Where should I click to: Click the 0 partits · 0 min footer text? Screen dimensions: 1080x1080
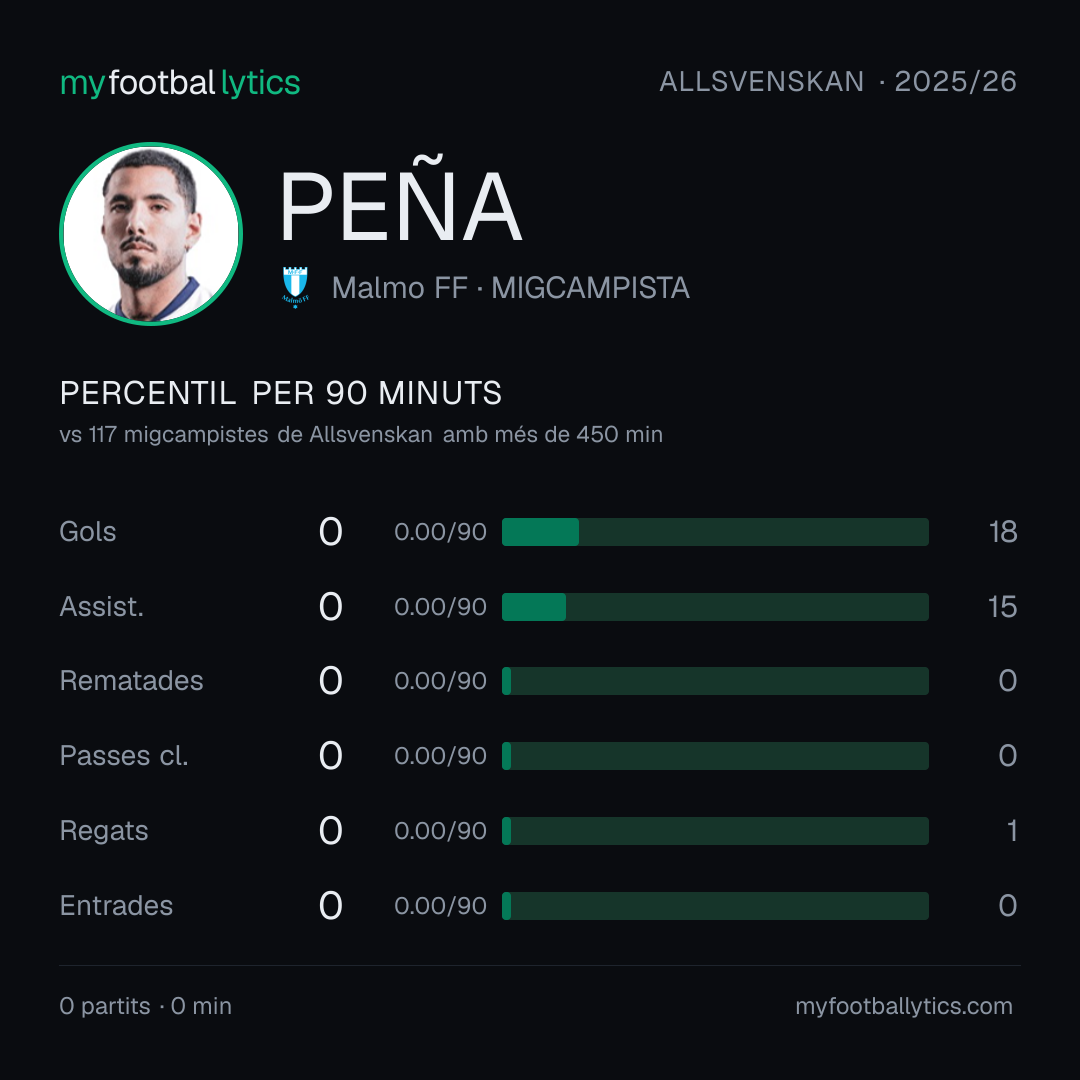tap(145, 1006)
